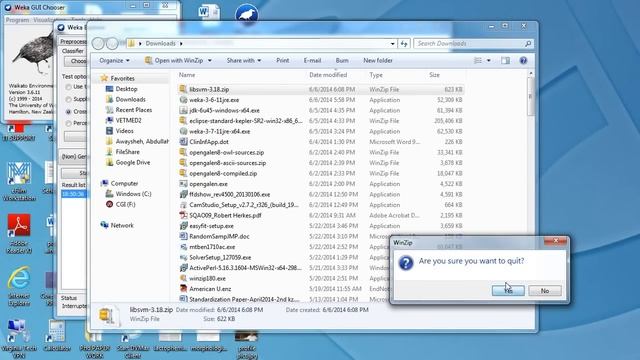This screenshot has width=640, height=360.
Task: Select FileShare in navigation pane
Action: click(x=127, y=152)
